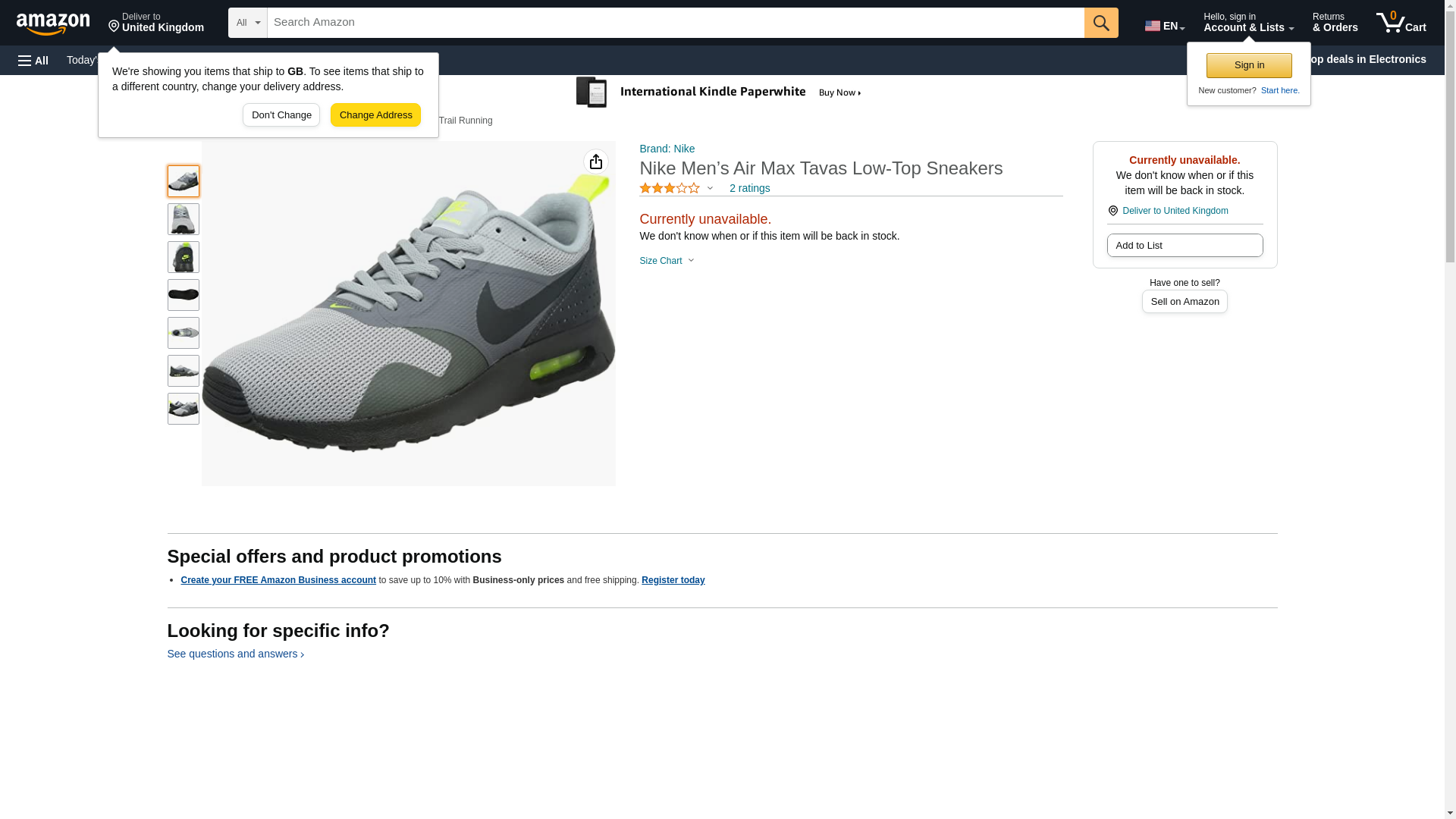Screen dimensions: 1456x819
Task: Click the share icon on product image
Action: click(x=595, y=162)
